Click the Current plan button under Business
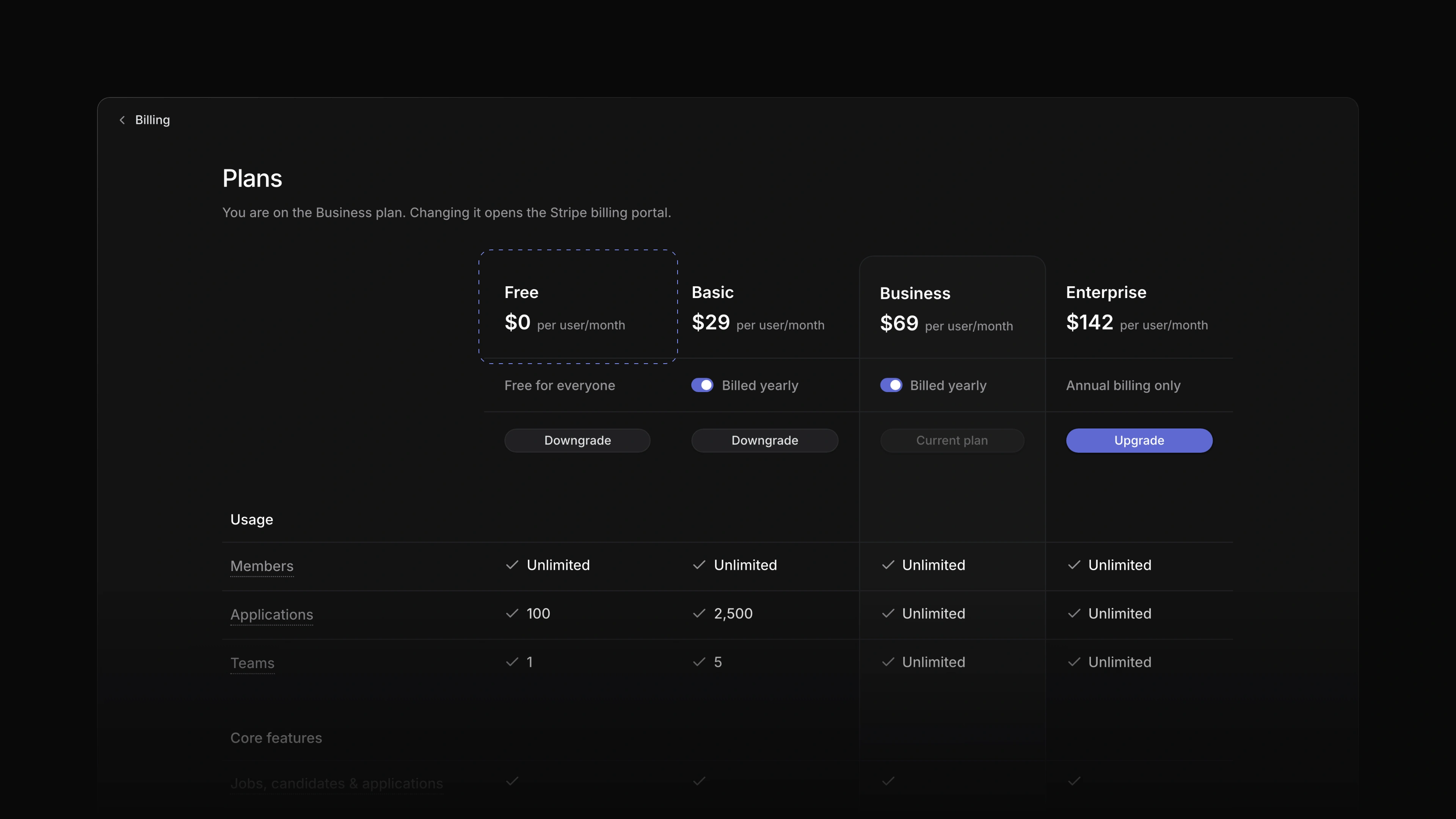Image resolution: width=1456 pixels, height=819 pixels. click(952, 440)
